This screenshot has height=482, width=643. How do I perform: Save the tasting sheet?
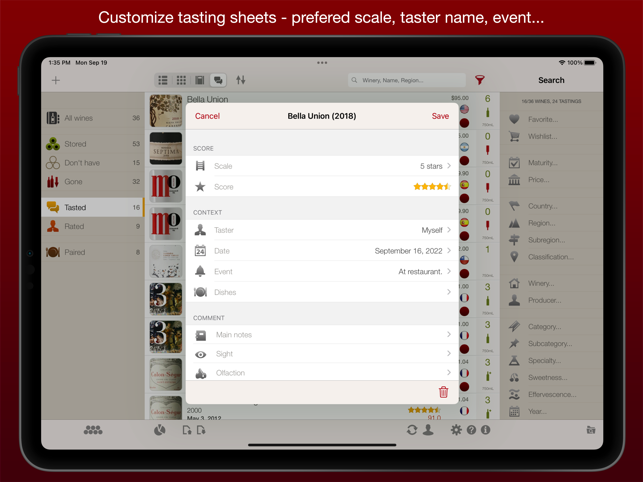[440, 116]
